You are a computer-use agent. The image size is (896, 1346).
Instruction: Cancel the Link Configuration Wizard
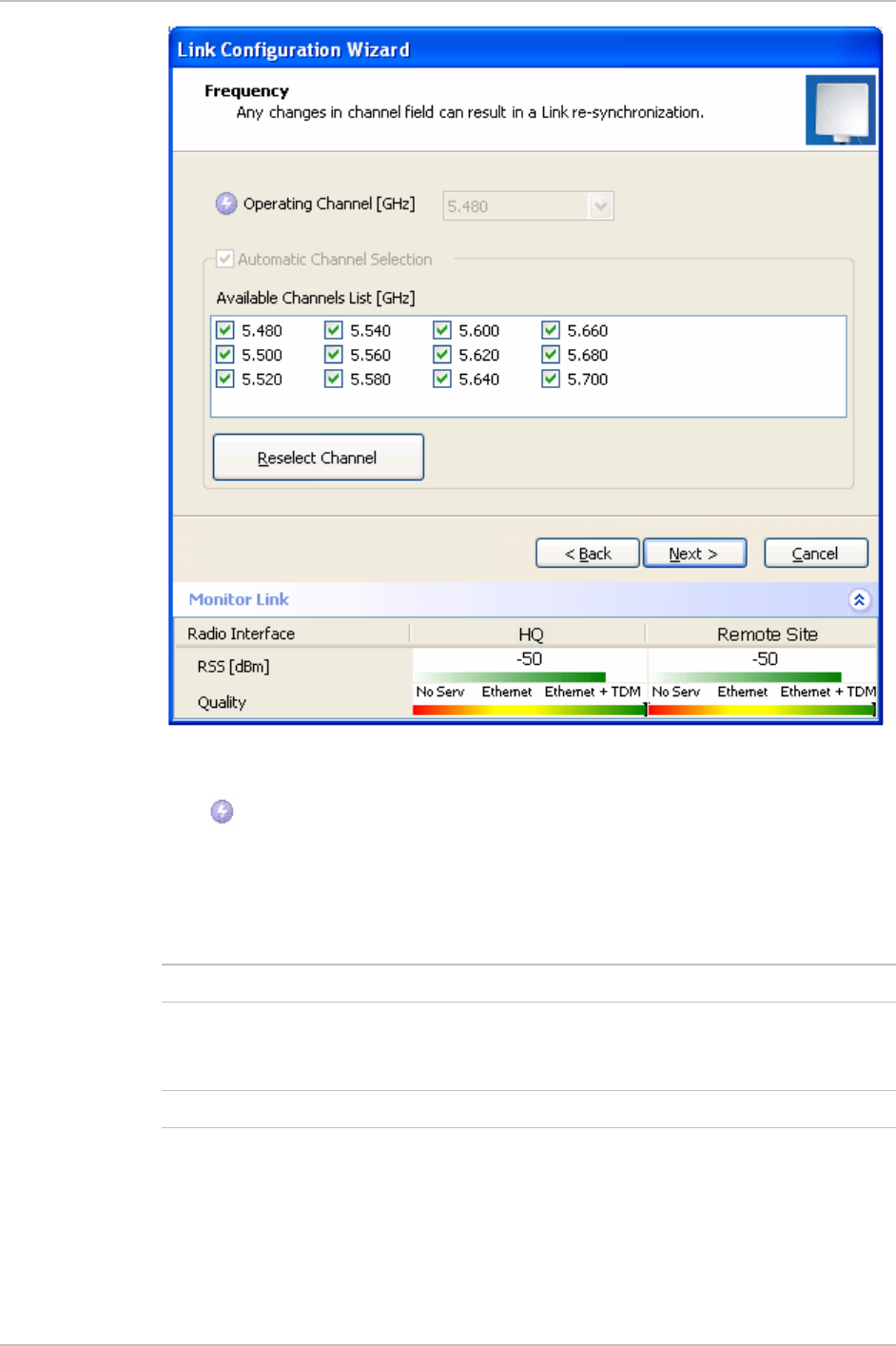click(x=816, y=554)
